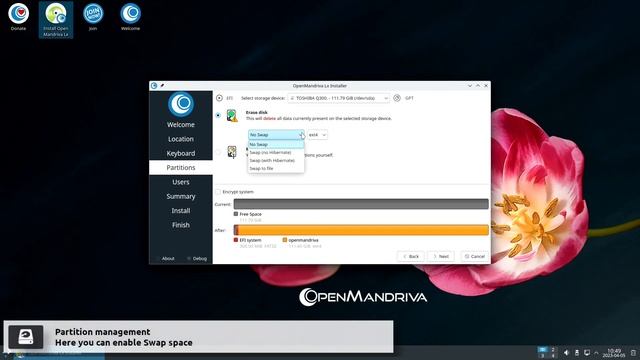Click the 'Select storage device:' label
The image size is (640, 360).
(263, 98)
